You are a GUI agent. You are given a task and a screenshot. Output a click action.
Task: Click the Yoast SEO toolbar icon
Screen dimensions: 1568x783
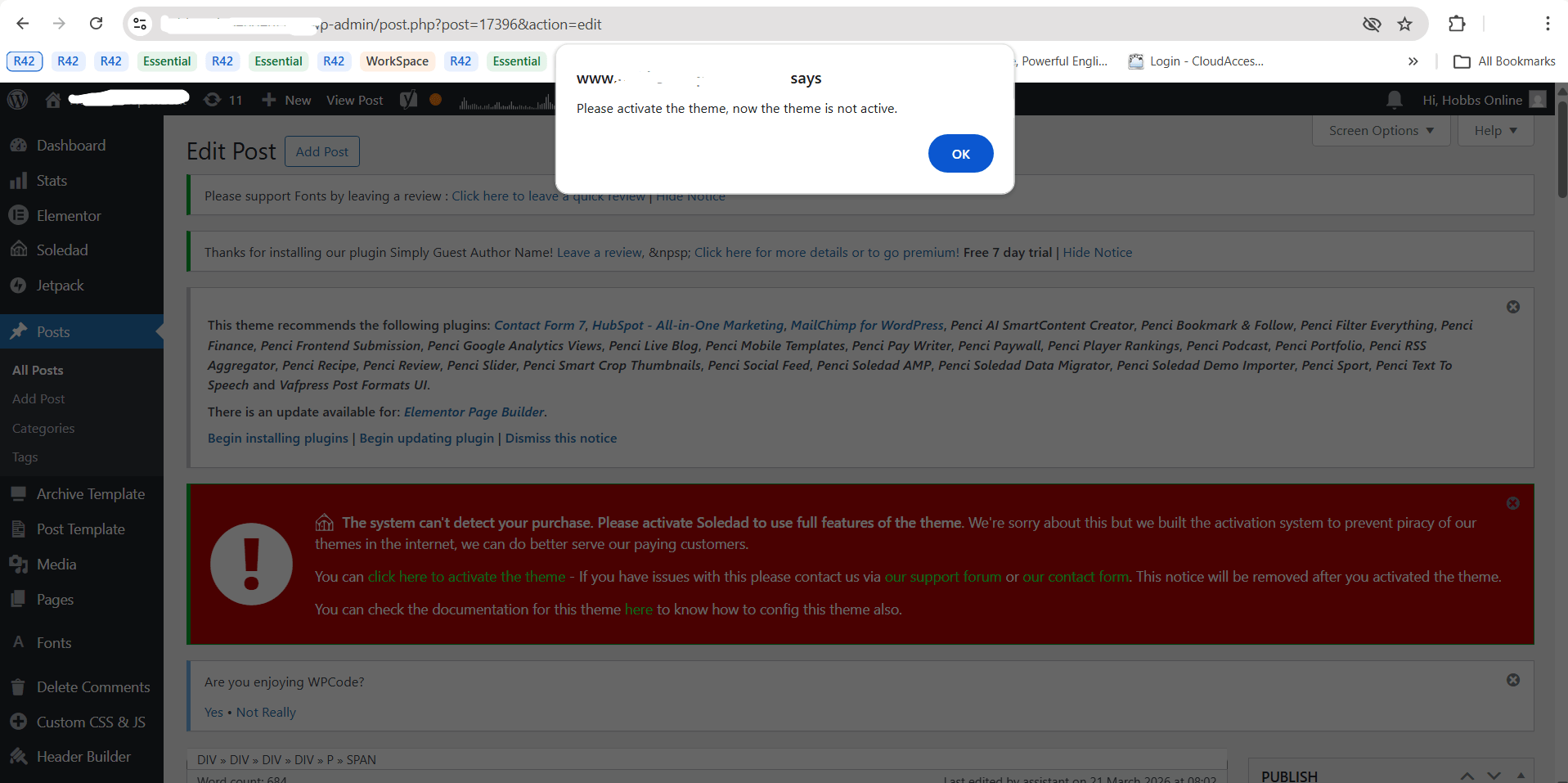coord(408,100)
